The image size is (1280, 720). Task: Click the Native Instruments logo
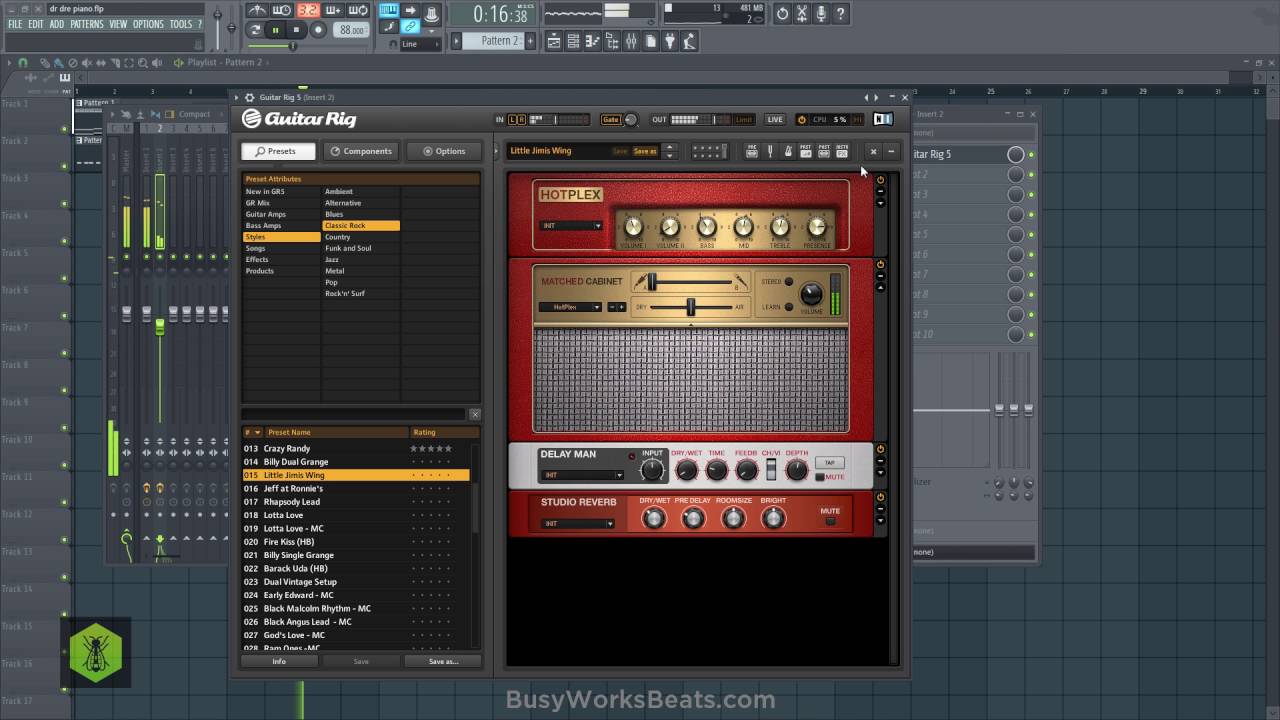pos(883,119)
